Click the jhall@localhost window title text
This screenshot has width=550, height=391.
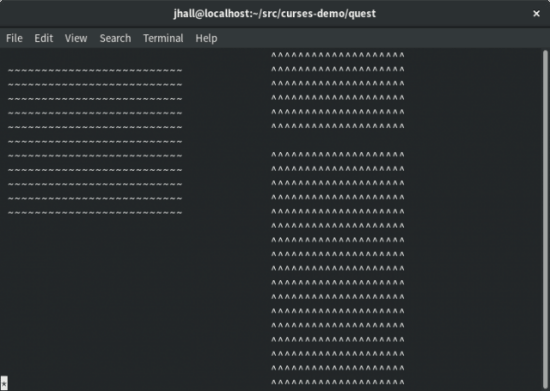click(275, 13)
